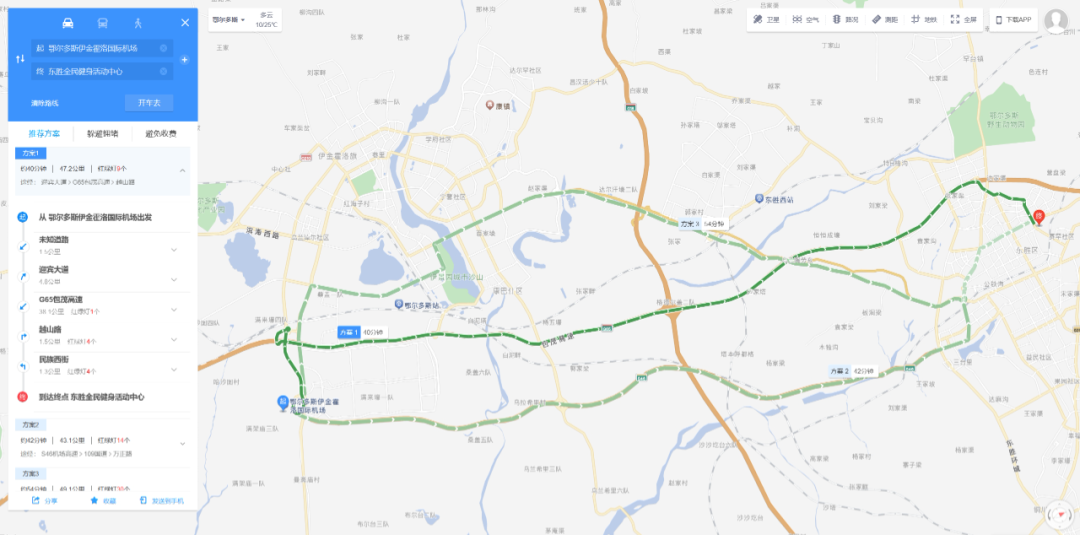Collapse the 方案1 route details chevron
Image resolution: width=1080 pixels, height=535 pixels.
click(x=183, y=170)
